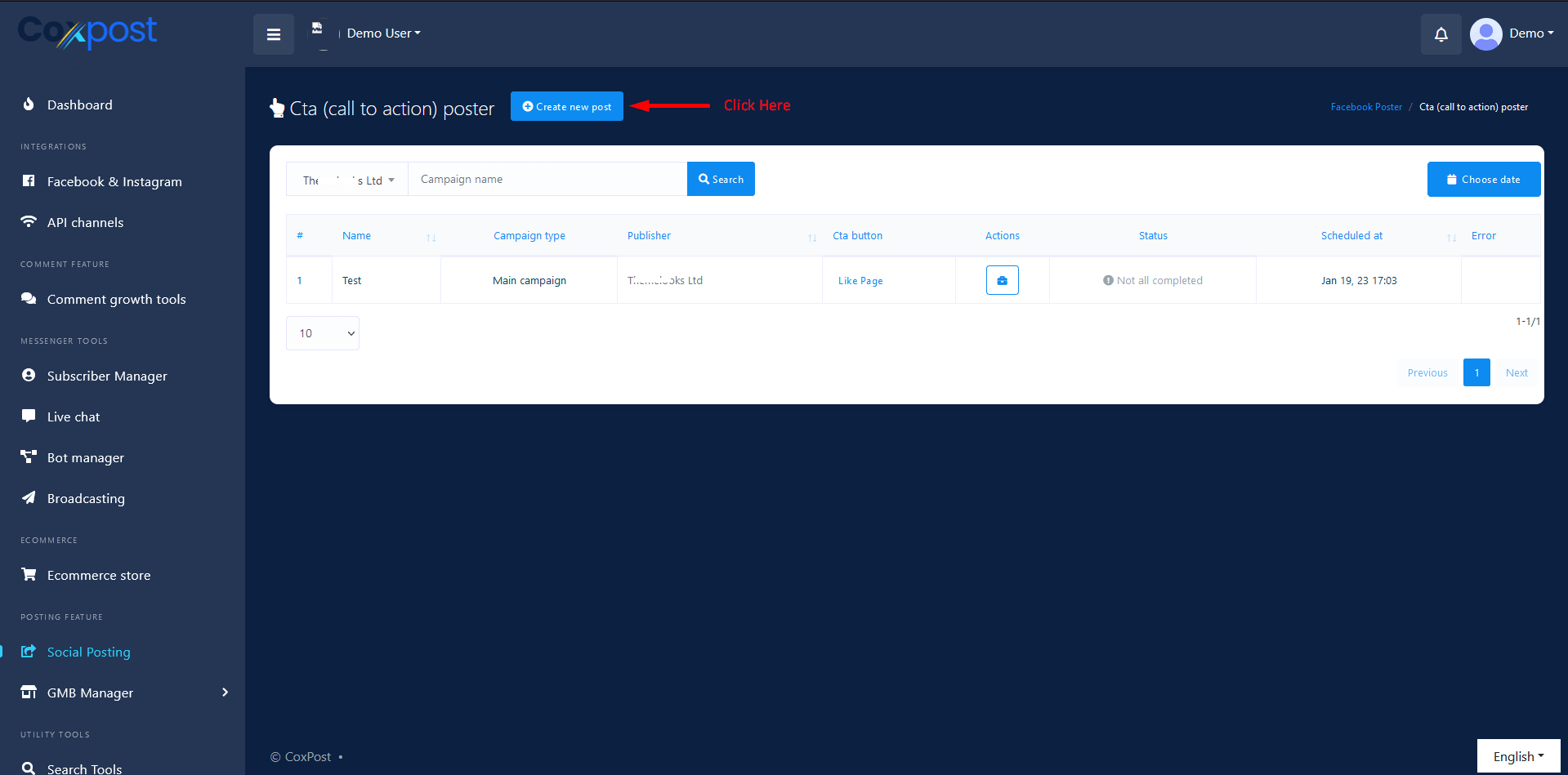Screen dimensions: 1568x775
Task: Click the briefcase action icon for Test
Action: pos(1002,280)
